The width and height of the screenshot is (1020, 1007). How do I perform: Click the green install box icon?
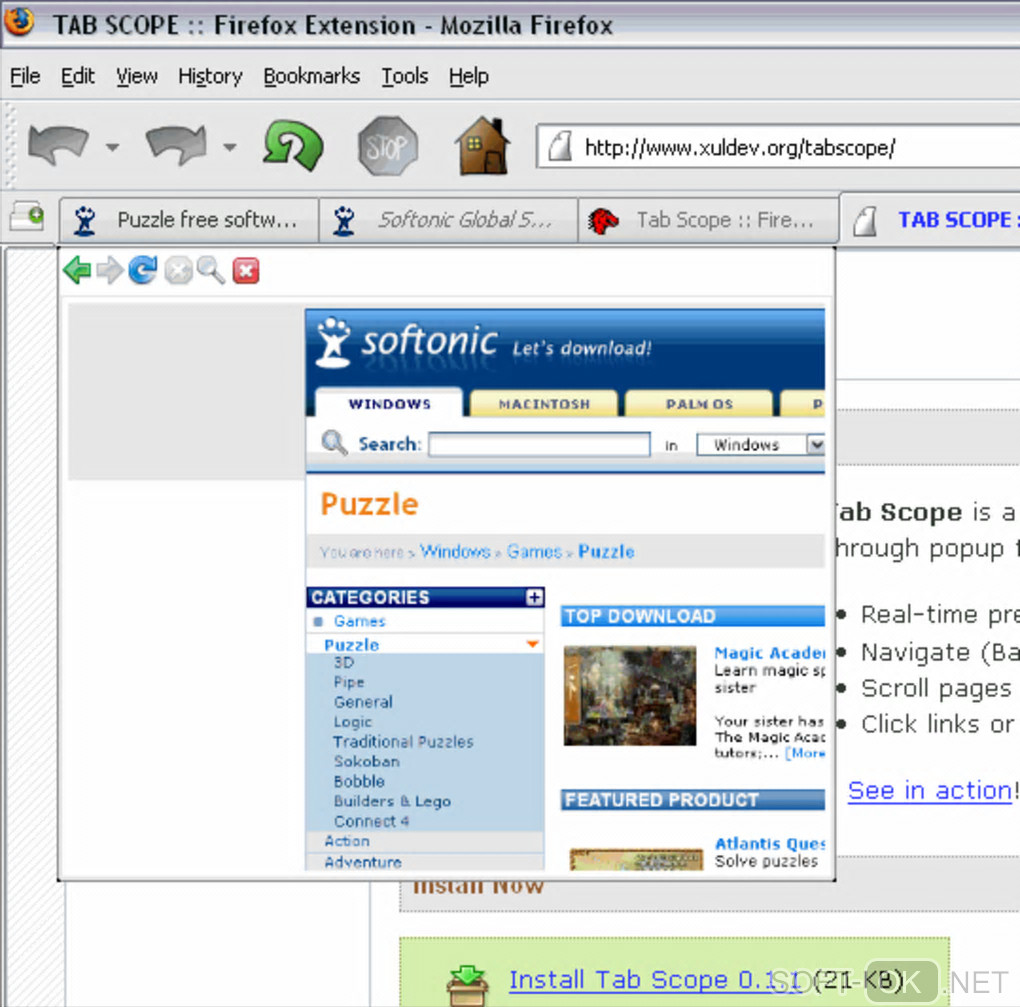pos(468,986)
